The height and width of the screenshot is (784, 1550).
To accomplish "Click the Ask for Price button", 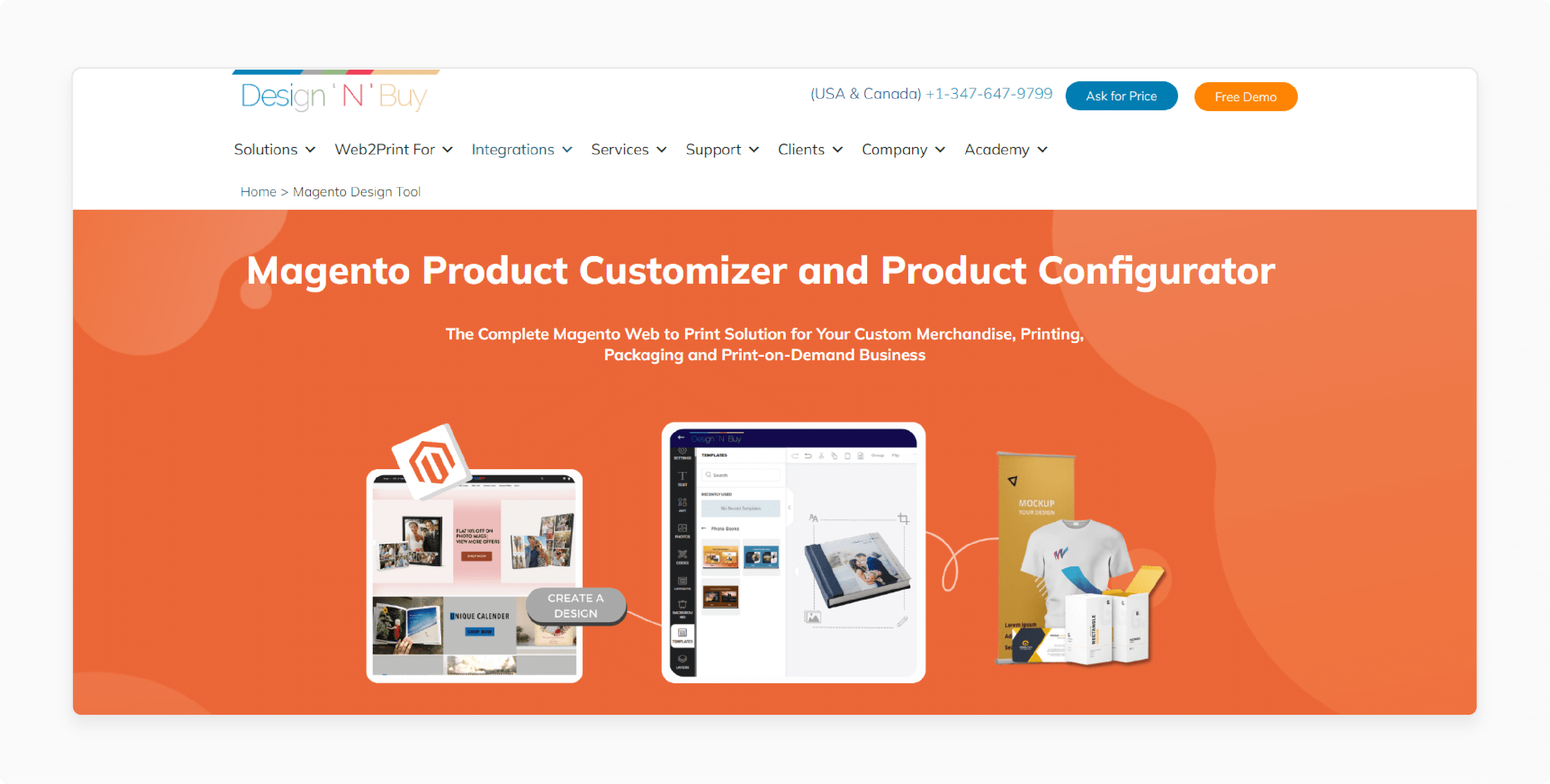I will pyautogui.click(x=1120, y=96).
